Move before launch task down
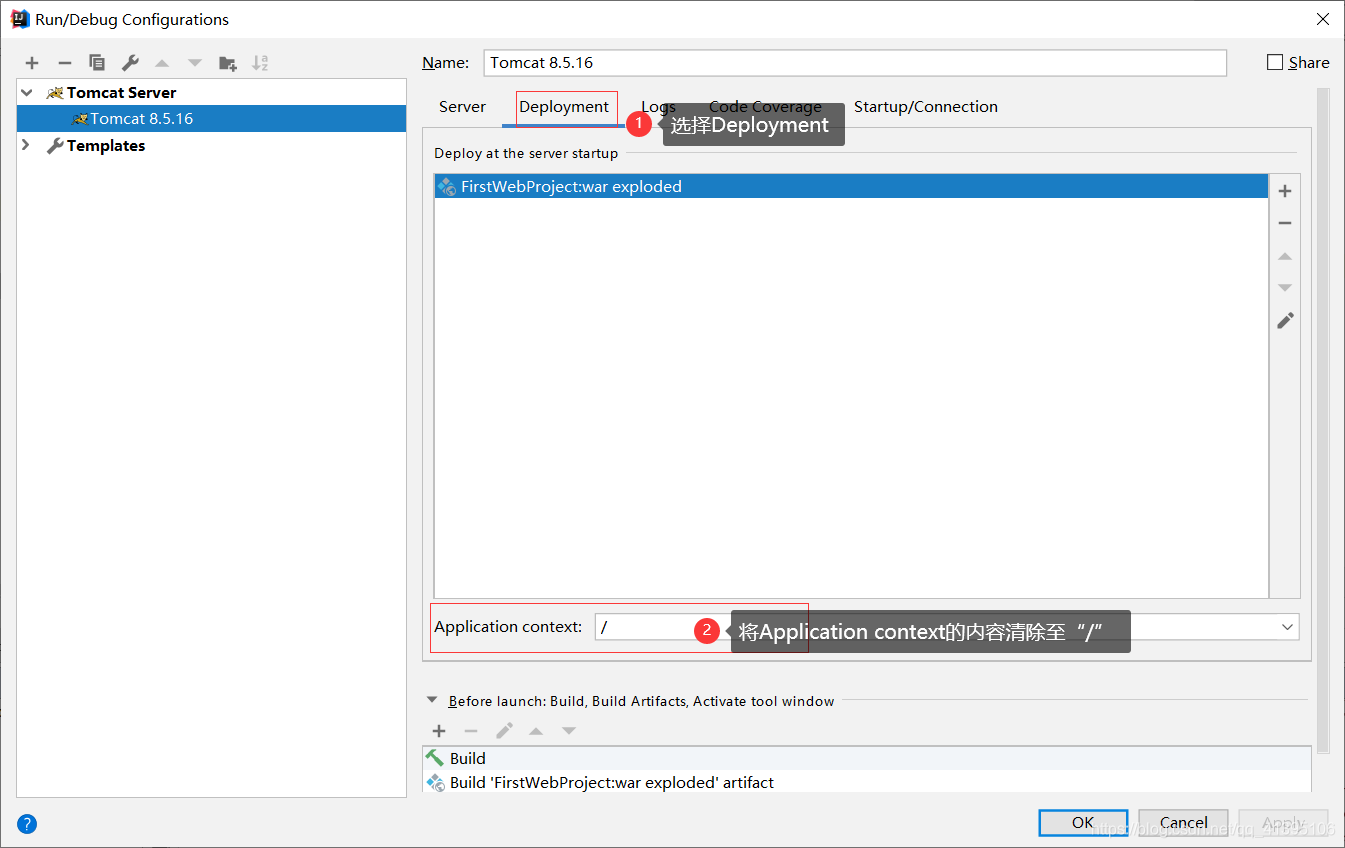This screenshot has width=1345, height=848. pyautogui.click(x=568, y=731)
